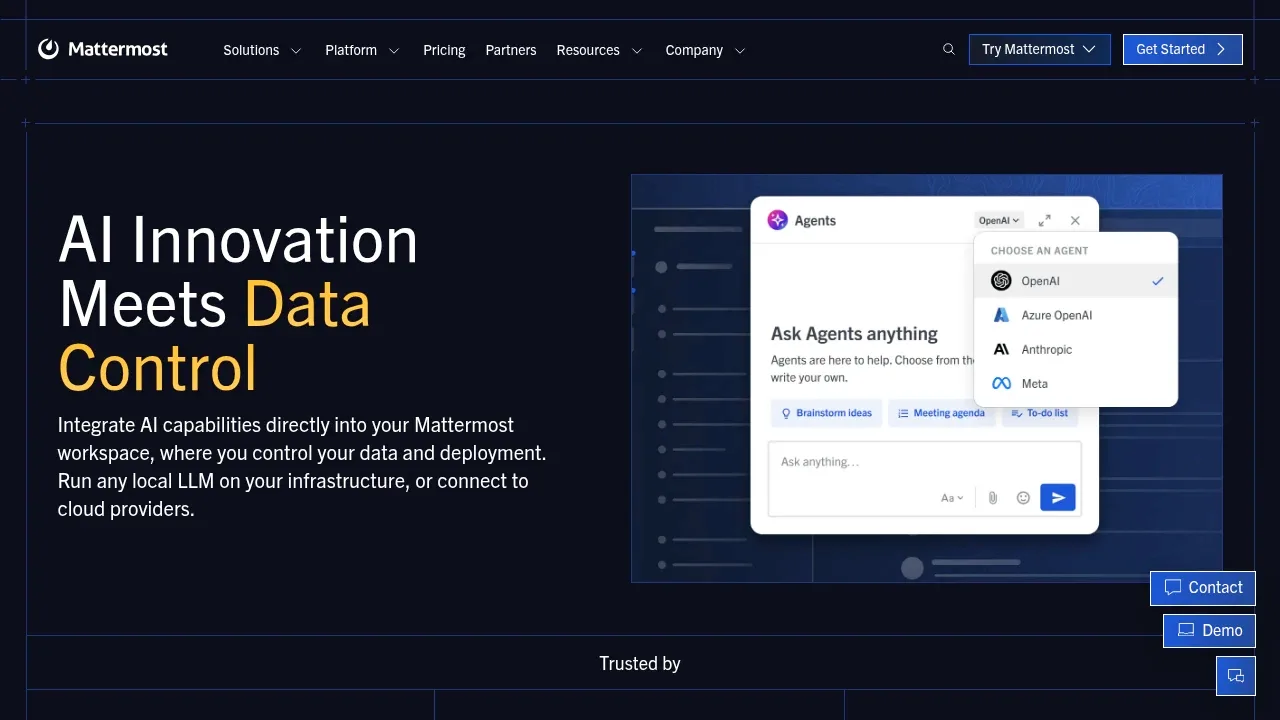1280x720 pixels.
Task: Click the Contact button
Action: pyautogui.click(x=1202, y=588)
